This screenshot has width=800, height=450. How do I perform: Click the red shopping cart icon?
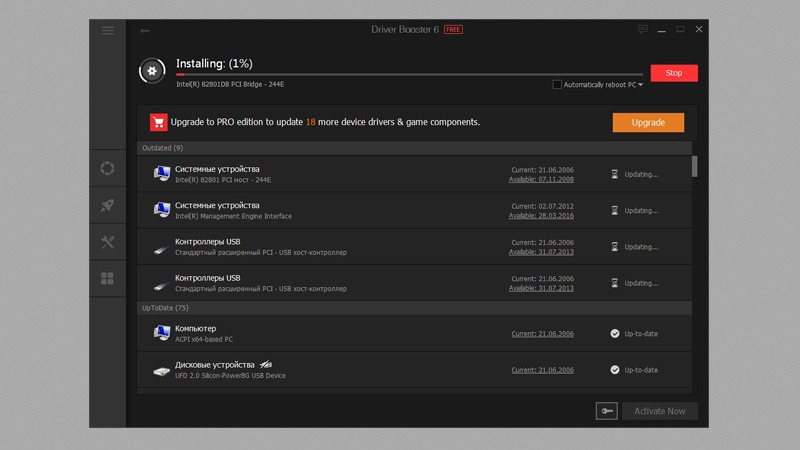click(x=159, y=122)
